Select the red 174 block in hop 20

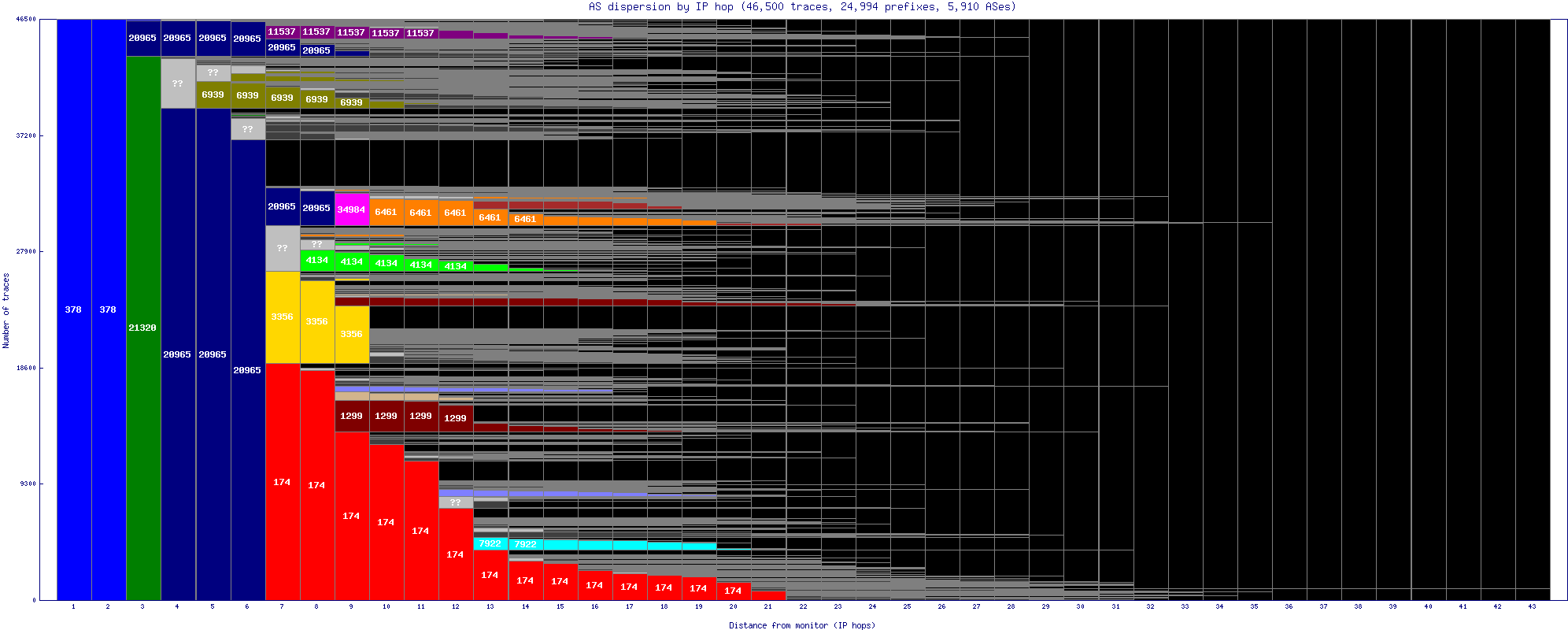tap(733, 591)
